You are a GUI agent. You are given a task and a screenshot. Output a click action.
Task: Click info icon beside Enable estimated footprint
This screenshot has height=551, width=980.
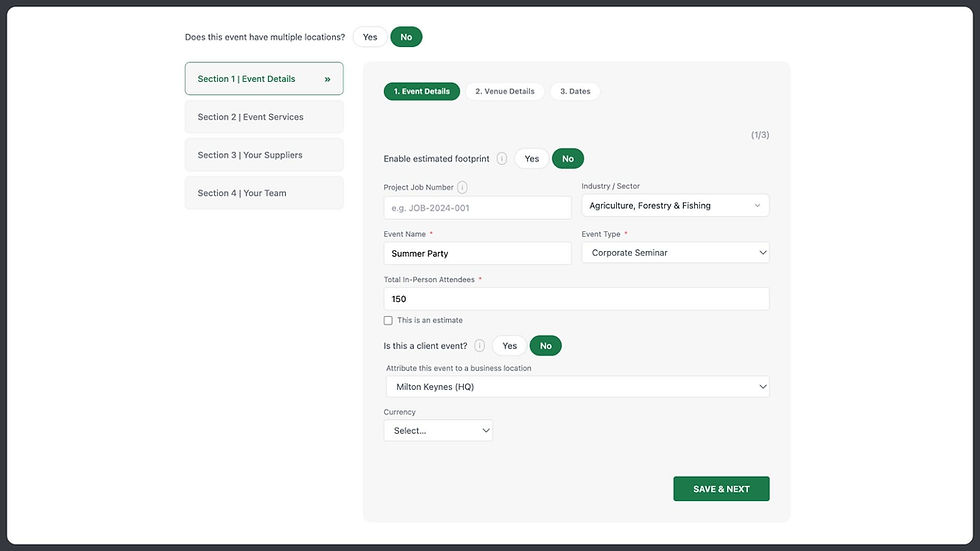click(502, 159)
